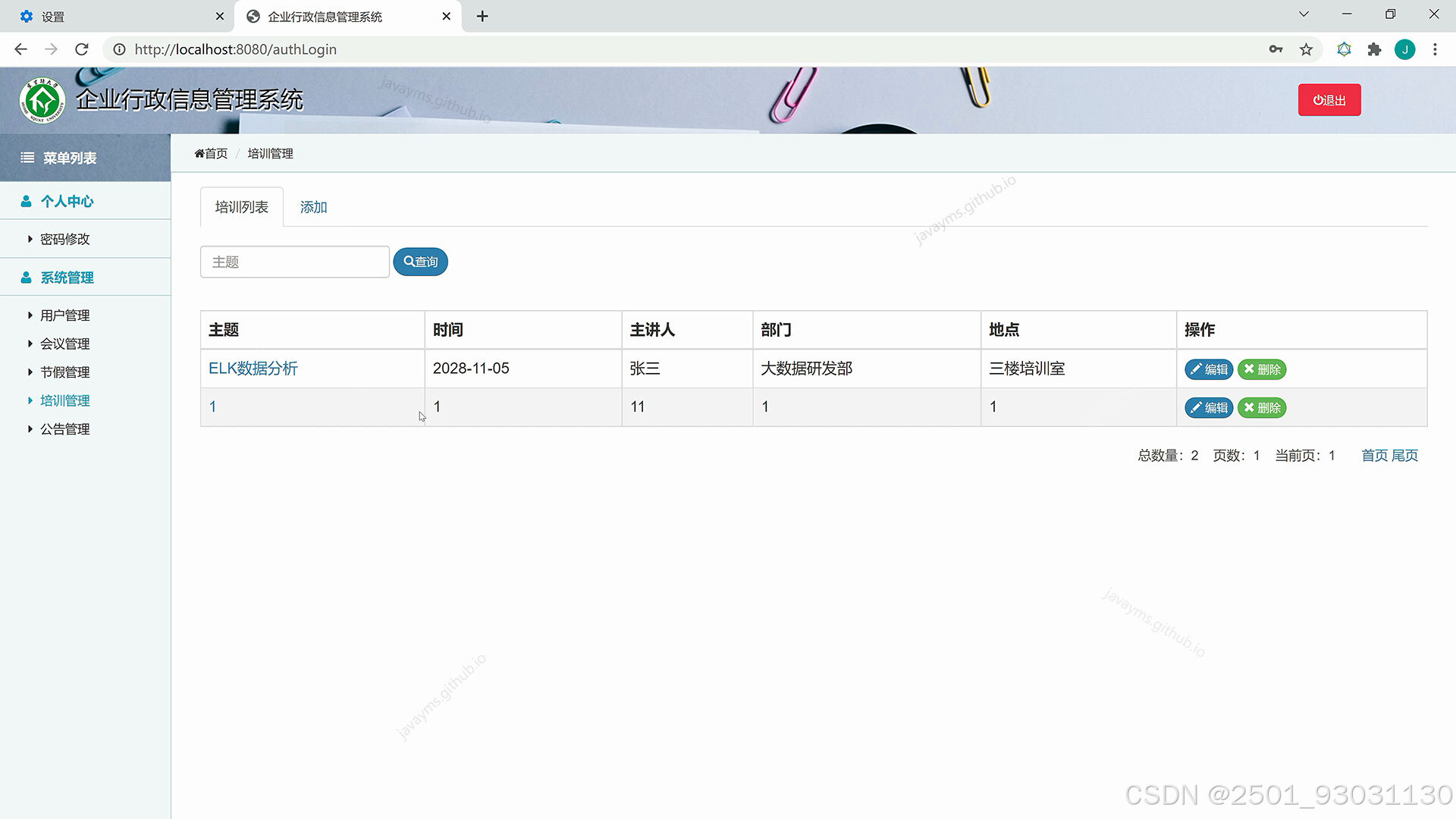The width and height of the screenshot is (1456, 819).
Task: Click 系统管理 section header
Action: 57,278
